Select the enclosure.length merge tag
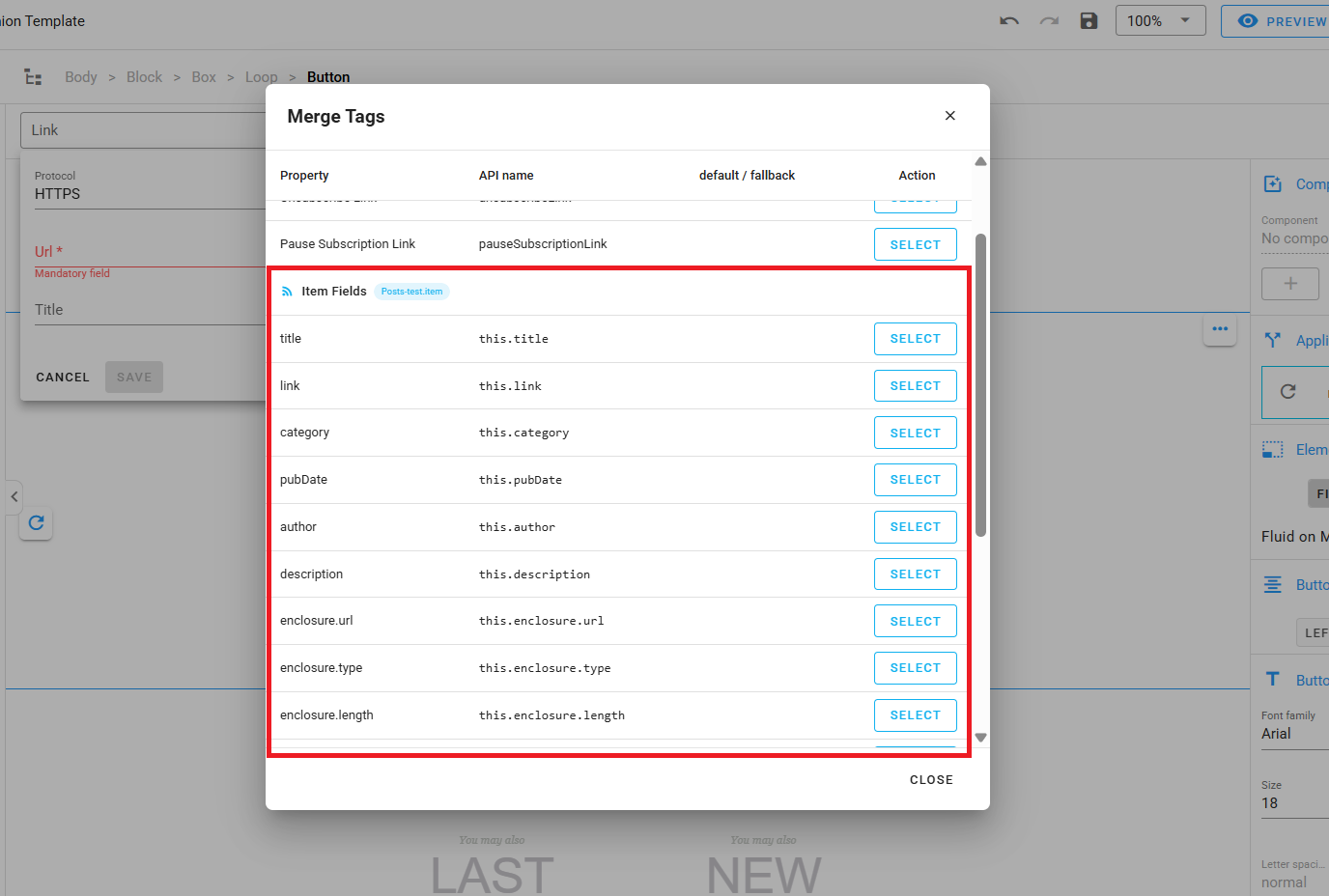This screenshot has width=1329, height=896. point(916,715)
